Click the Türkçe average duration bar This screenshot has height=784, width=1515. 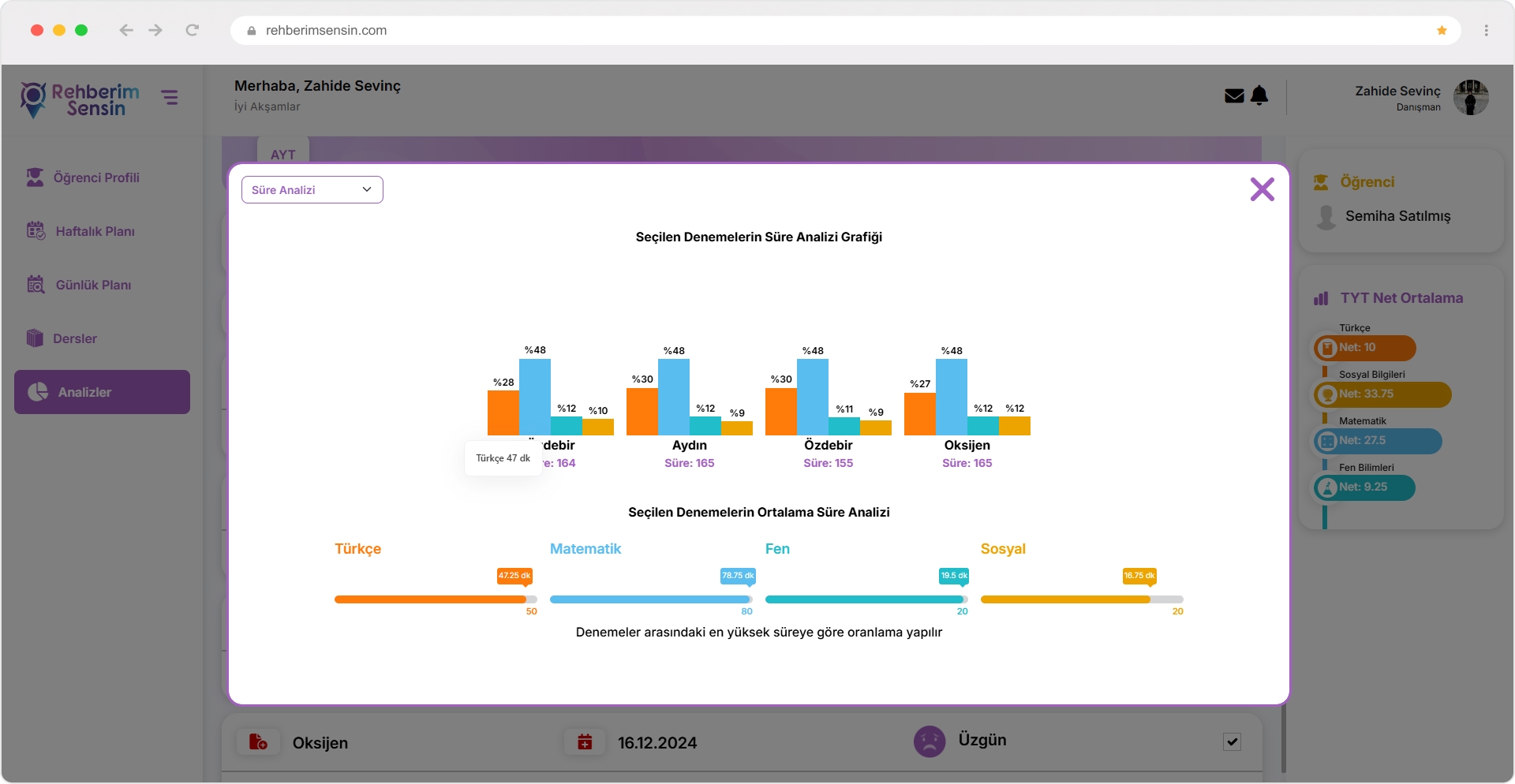[x=430, y=599]
